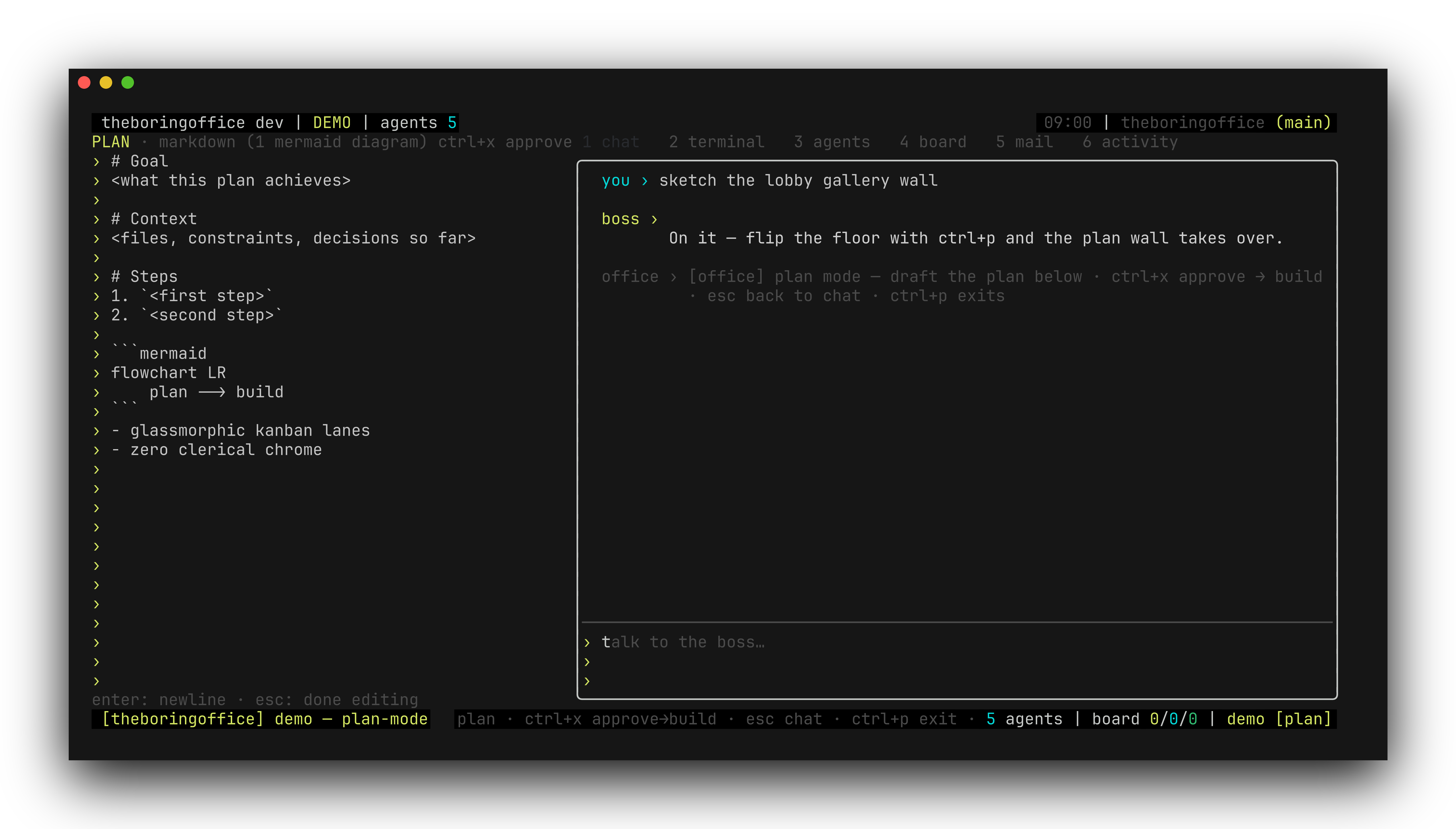
Task: Click 'board 0/0/0' in bottom status bar
Action: [x=1145, y=719]
